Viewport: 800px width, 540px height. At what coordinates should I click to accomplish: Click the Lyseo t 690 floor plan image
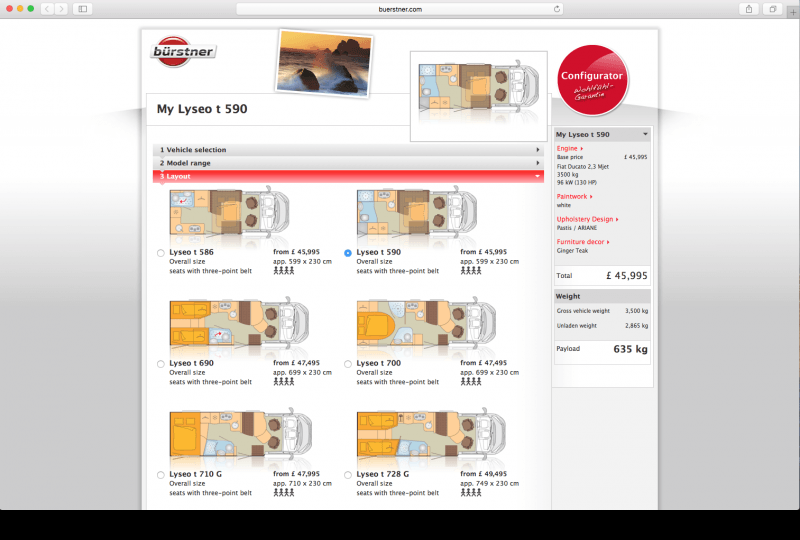point(239,325)
